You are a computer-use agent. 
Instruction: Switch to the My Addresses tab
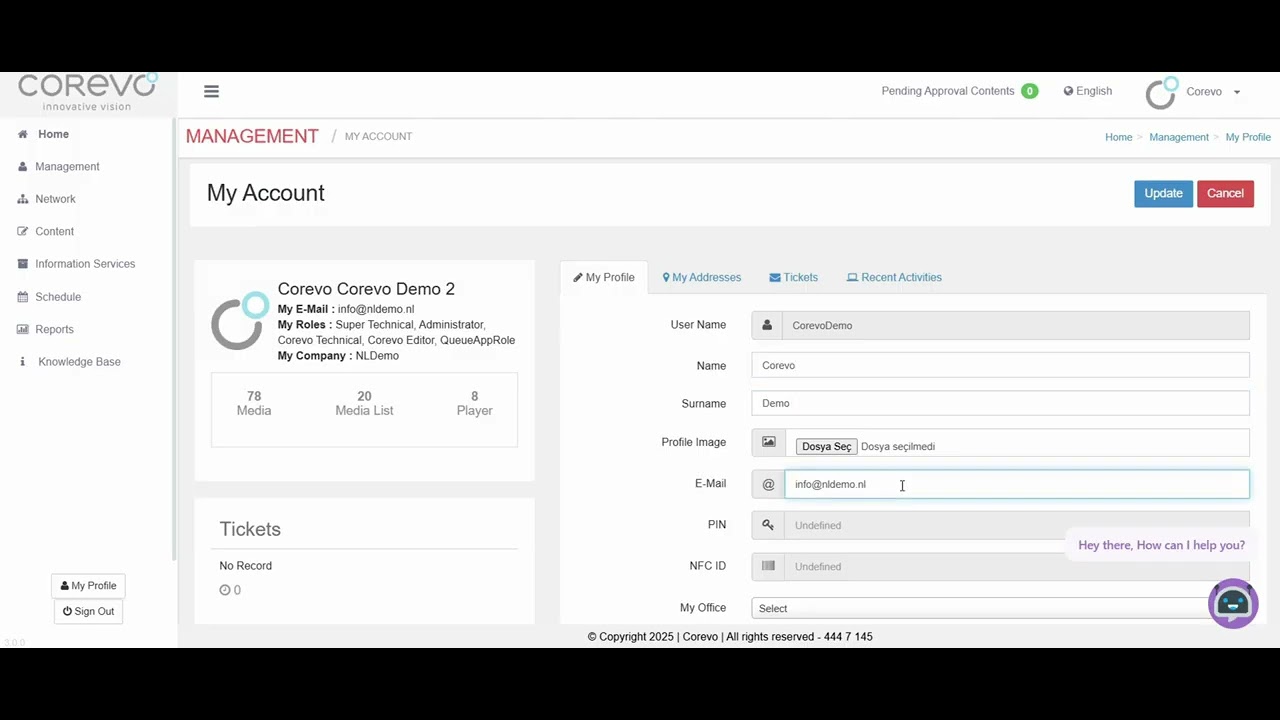tap(702, 277)
